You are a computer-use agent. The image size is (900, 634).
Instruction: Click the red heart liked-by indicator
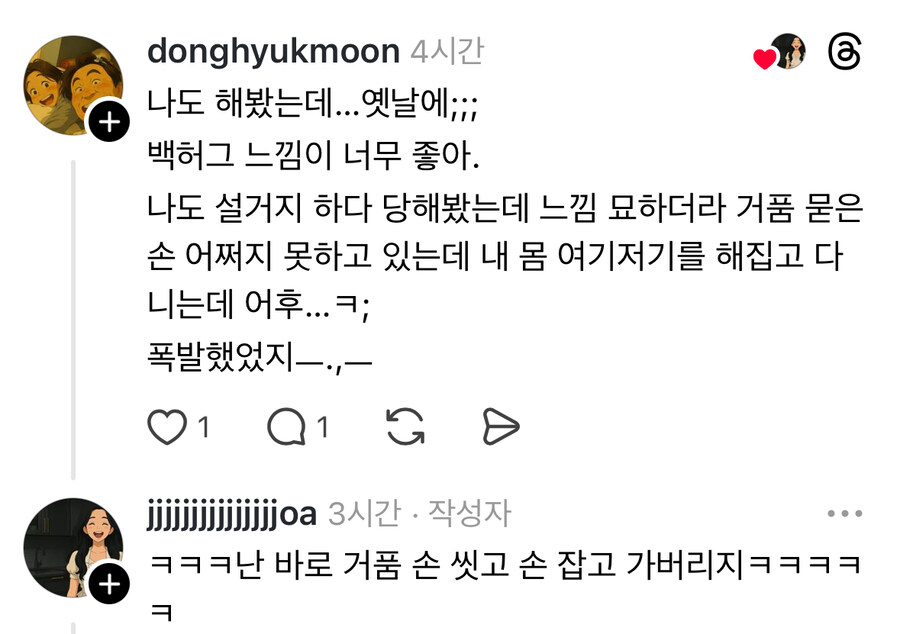coord(764,59)
